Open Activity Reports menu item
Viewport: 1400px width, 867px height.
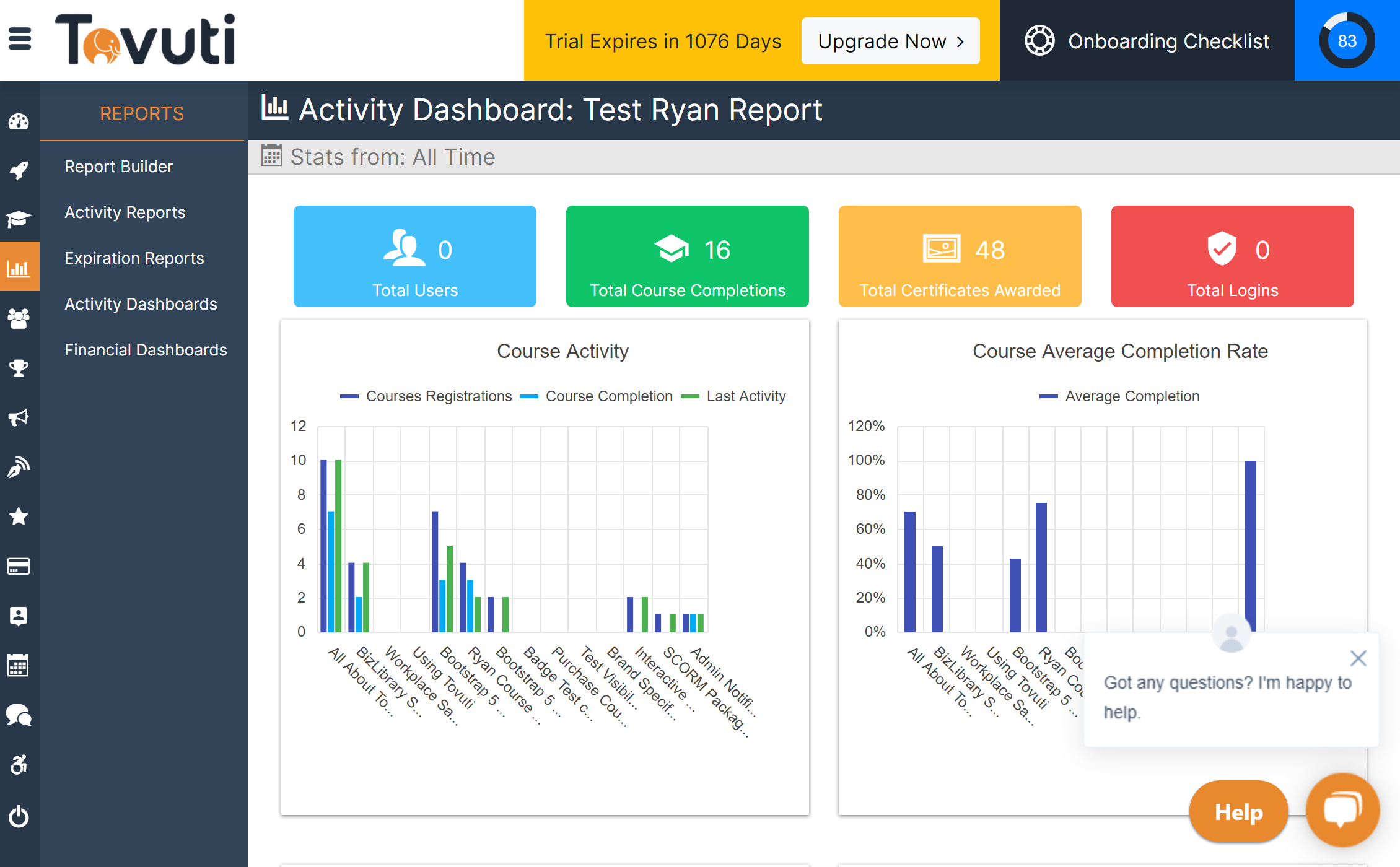pos(125,212)
